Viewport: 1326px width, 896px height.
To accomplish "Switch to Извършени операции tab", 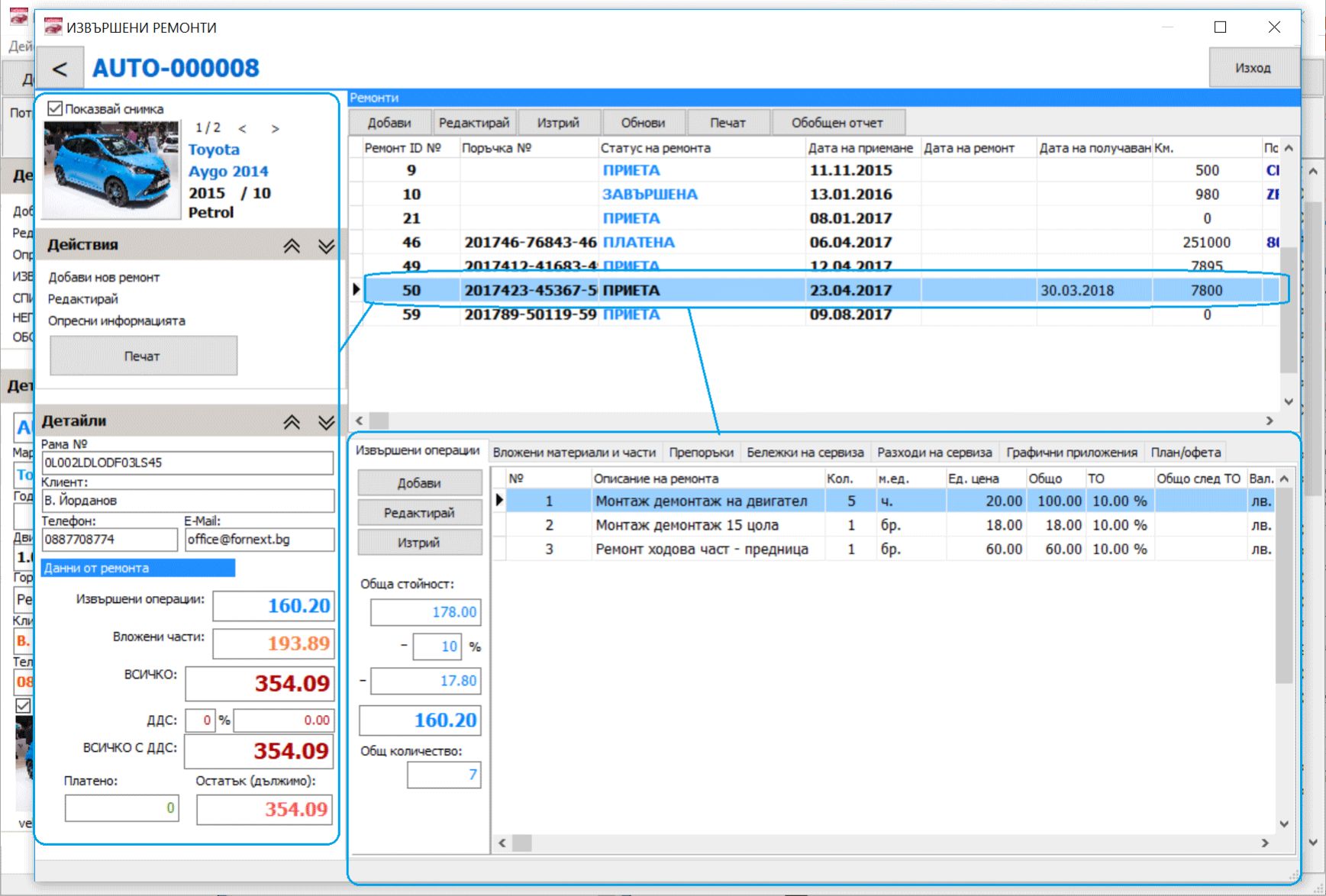I will click(418, 450).
